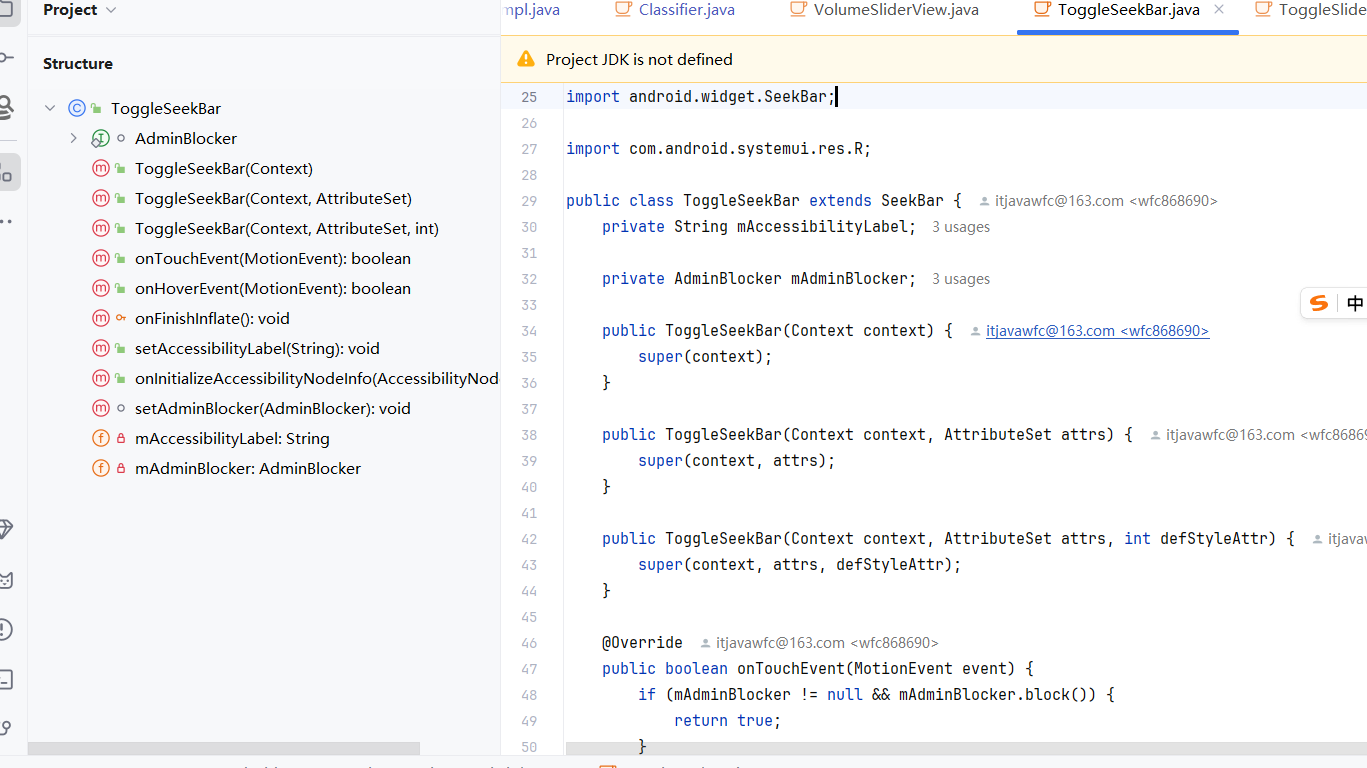This screenshot has height=768, width=1367.
Task: Click 'extends' keyword on line 29
Action: (840, 201)
